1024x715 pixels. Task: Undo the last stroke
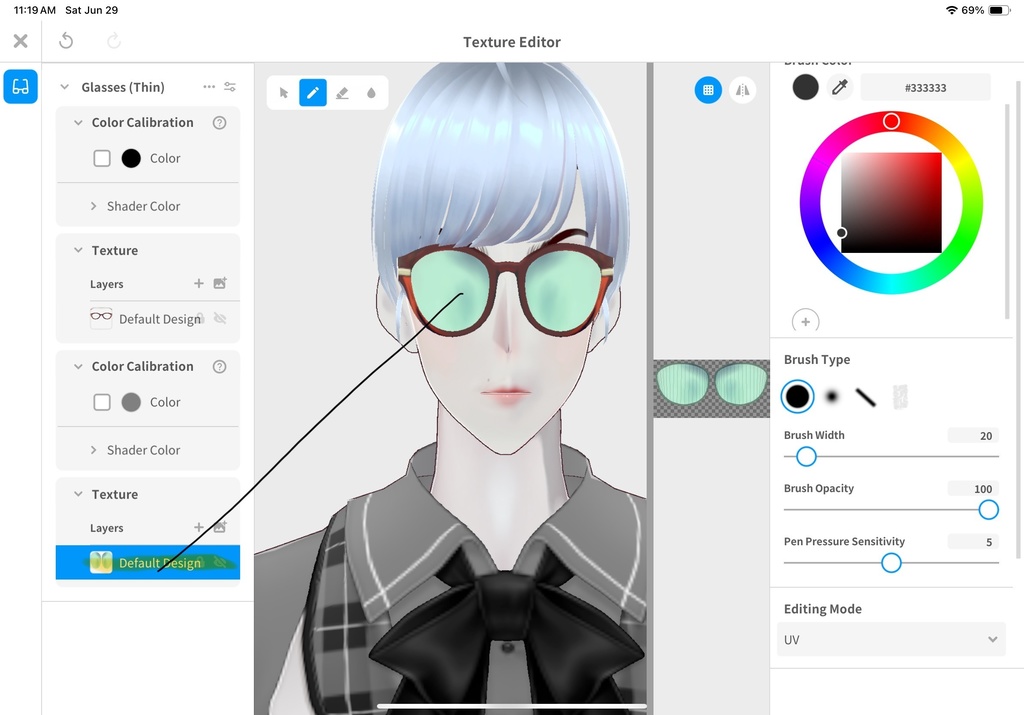[x=66, y=41]
